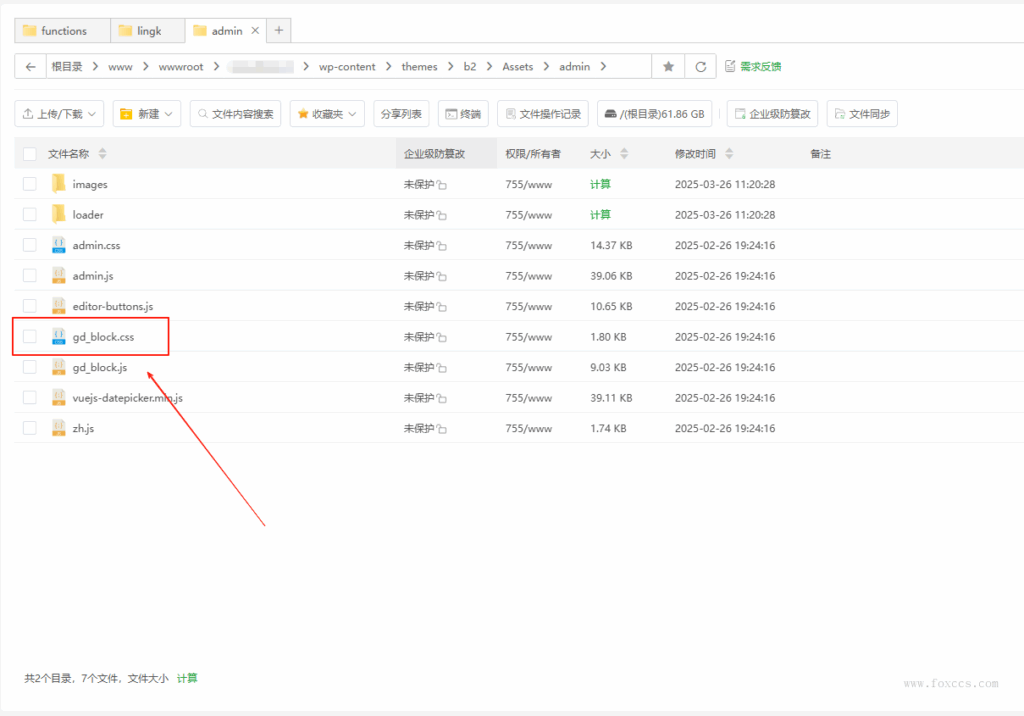Click the 权限/所有者 column header
Screen dimensions: 1024x716
(x=533, y=154)
